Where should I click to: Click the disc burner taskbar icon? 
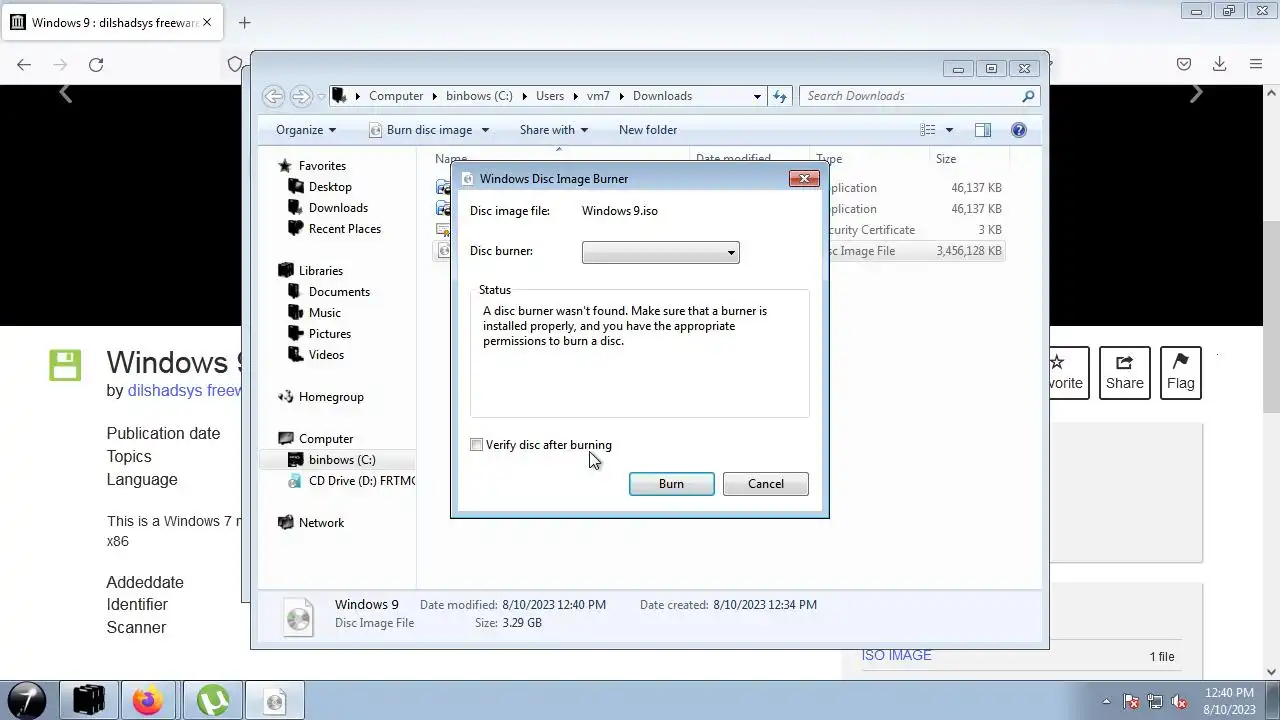click(x=275, y=701)
